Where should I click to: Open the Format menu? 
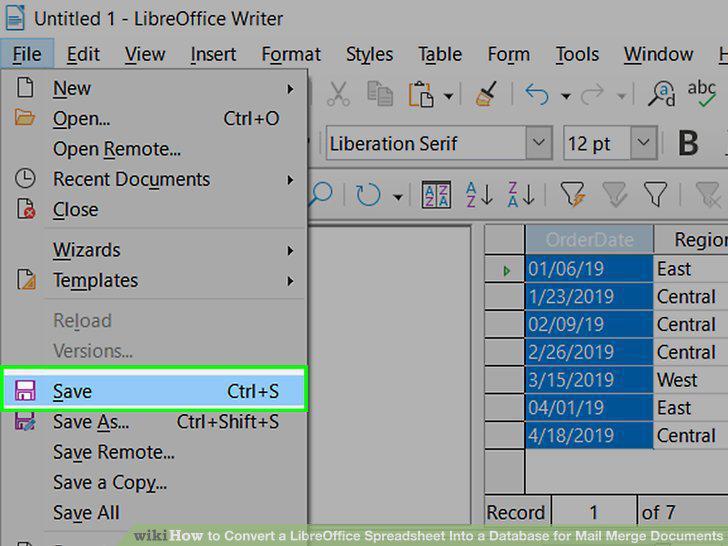point(291,54)
